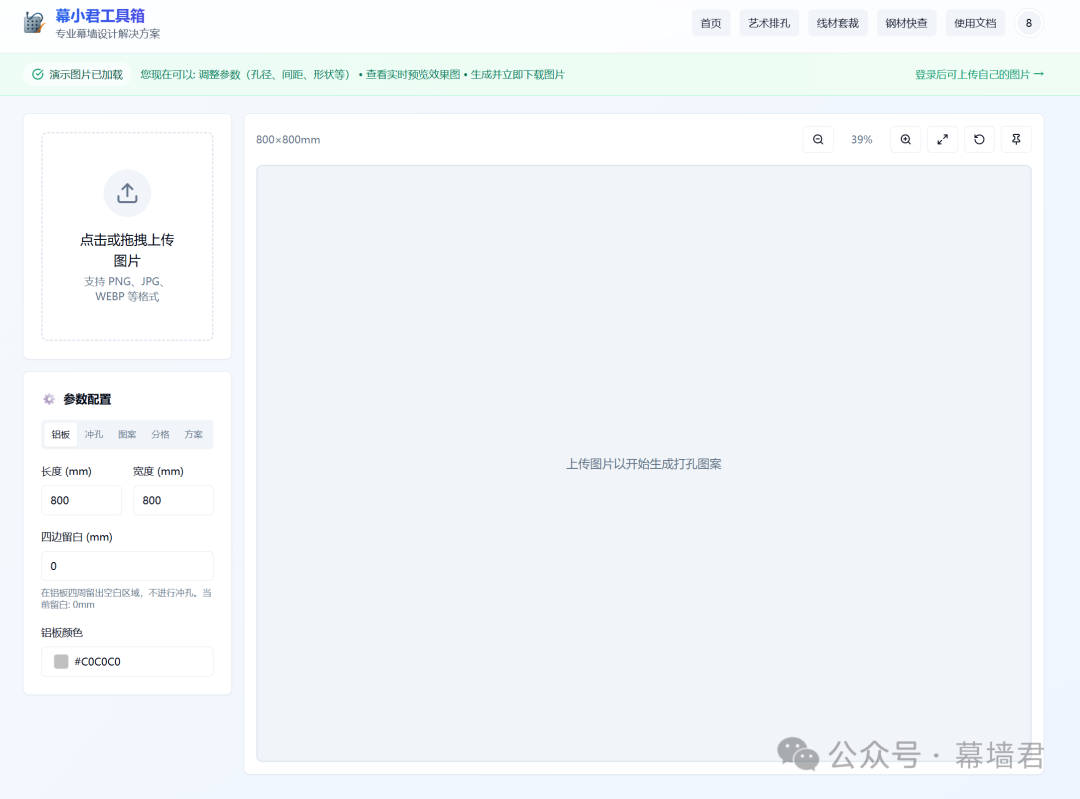Reset the canvas view with the reset icon
The height and width of the screenshot is (799, 1080).
[979, 139]
